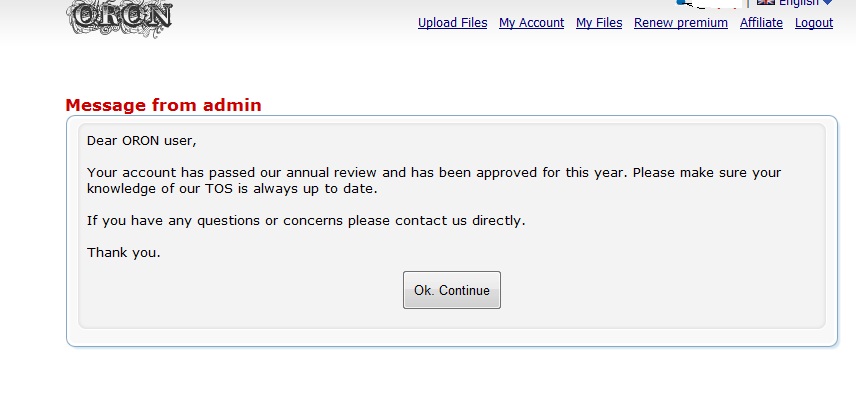Click the ORON logo
Image resolution: width=856 pixels, height=414 pixels.
click(x=119, y=18)
